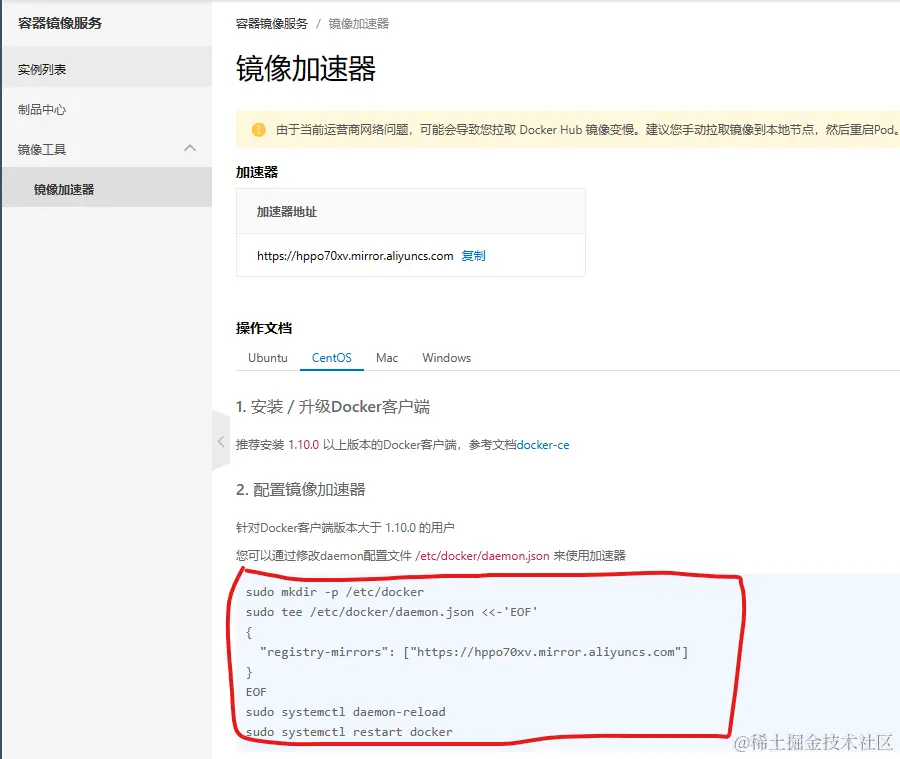
Task: Click the 加速器 section heading
Action: pos(257,172)
